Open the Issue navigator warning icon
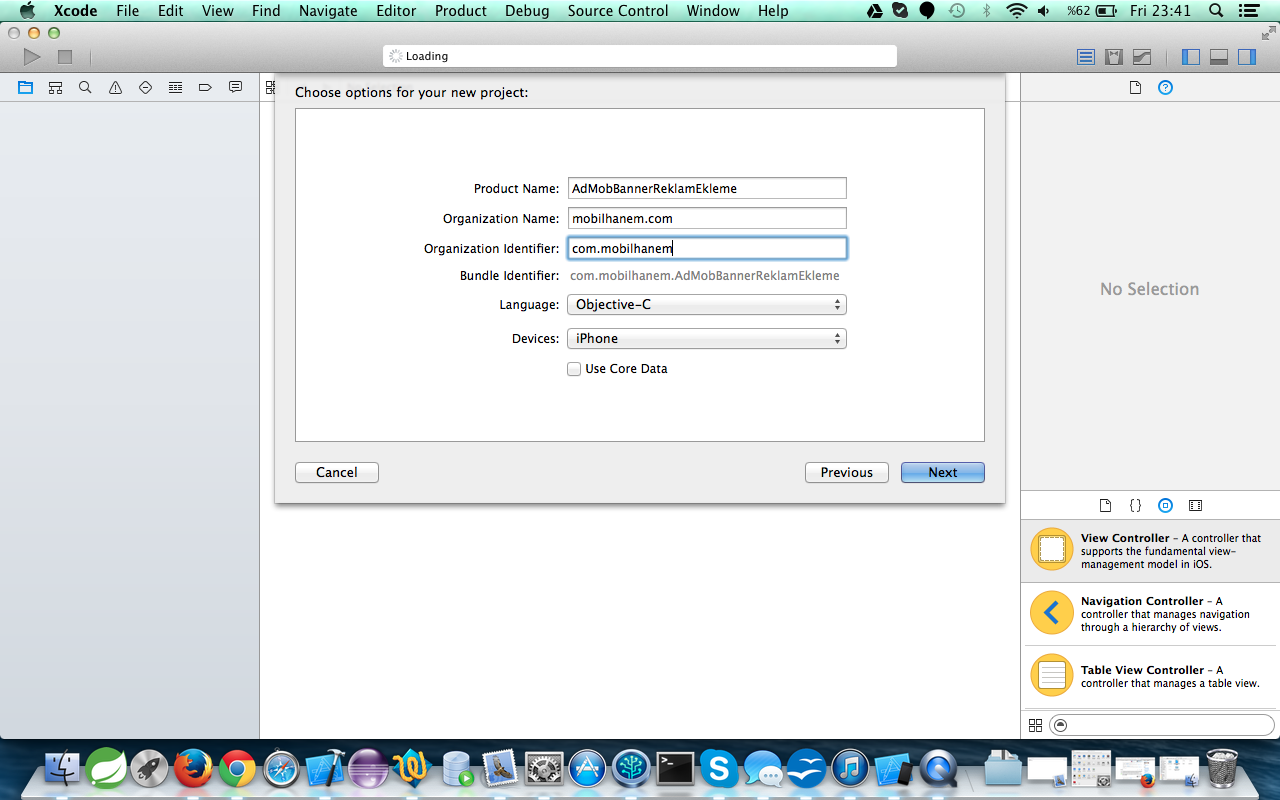Screen dimensions: 1280x800 116,87
